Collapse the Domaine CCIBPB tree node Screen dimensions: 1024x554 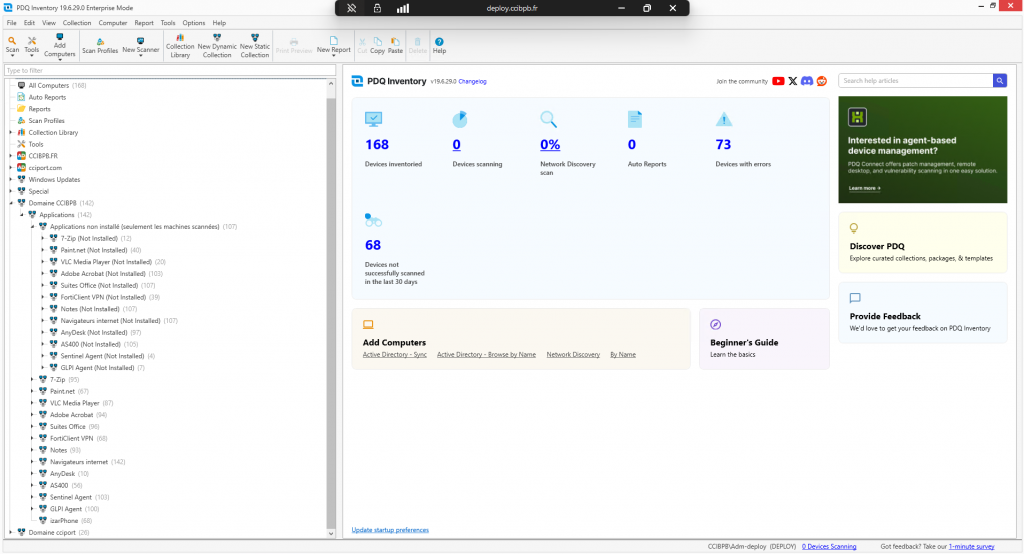click(x=10, y=203)
